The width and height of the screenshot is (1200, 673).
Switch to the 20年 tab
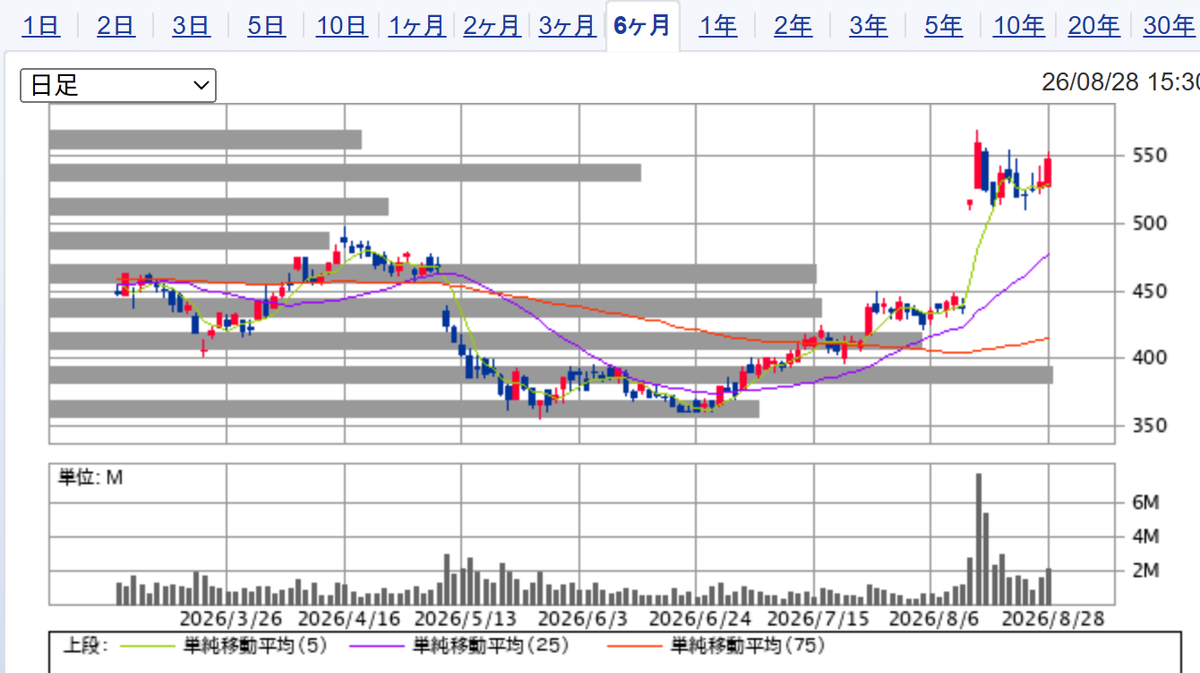click(x=1094, y=26)
